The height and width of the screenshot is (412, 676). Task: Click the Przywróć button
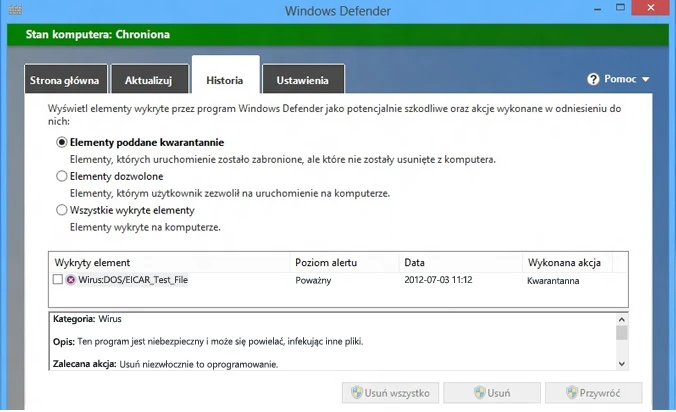coord(593,393)
